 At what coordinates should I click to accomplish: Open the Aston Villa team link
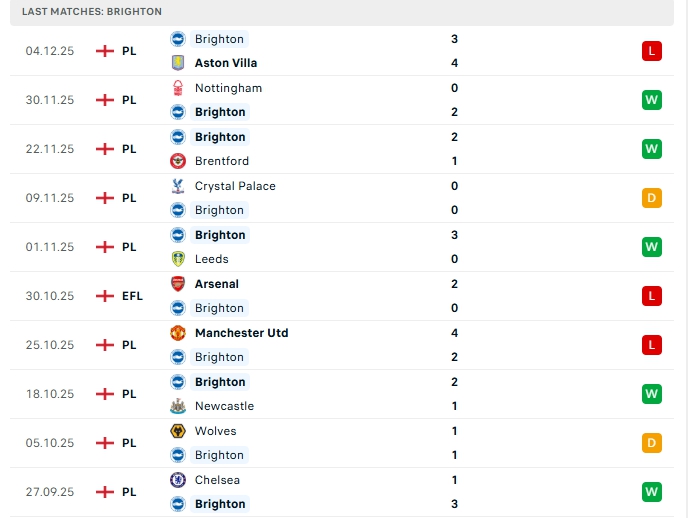[x=226, y=63]
